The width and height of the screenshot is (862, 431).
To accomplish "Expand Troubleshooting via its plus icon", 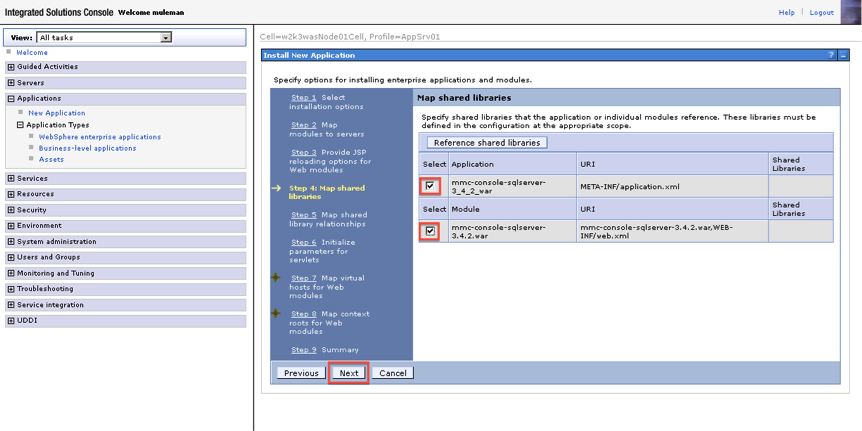I will pos(11,289).
